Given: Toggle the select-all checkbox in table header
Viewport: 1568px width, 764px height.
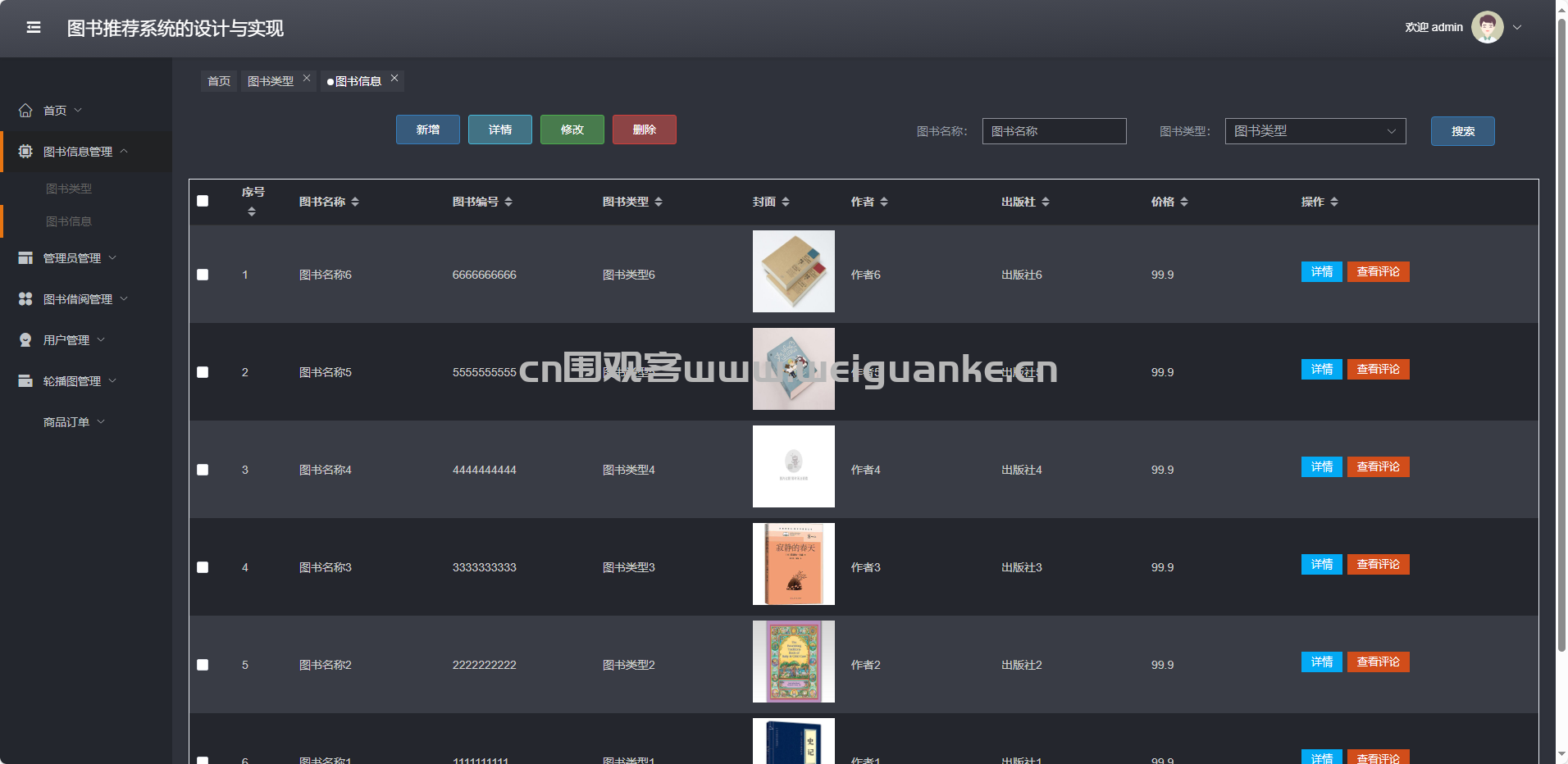Looking at the screenshot, I should point(203,202).
